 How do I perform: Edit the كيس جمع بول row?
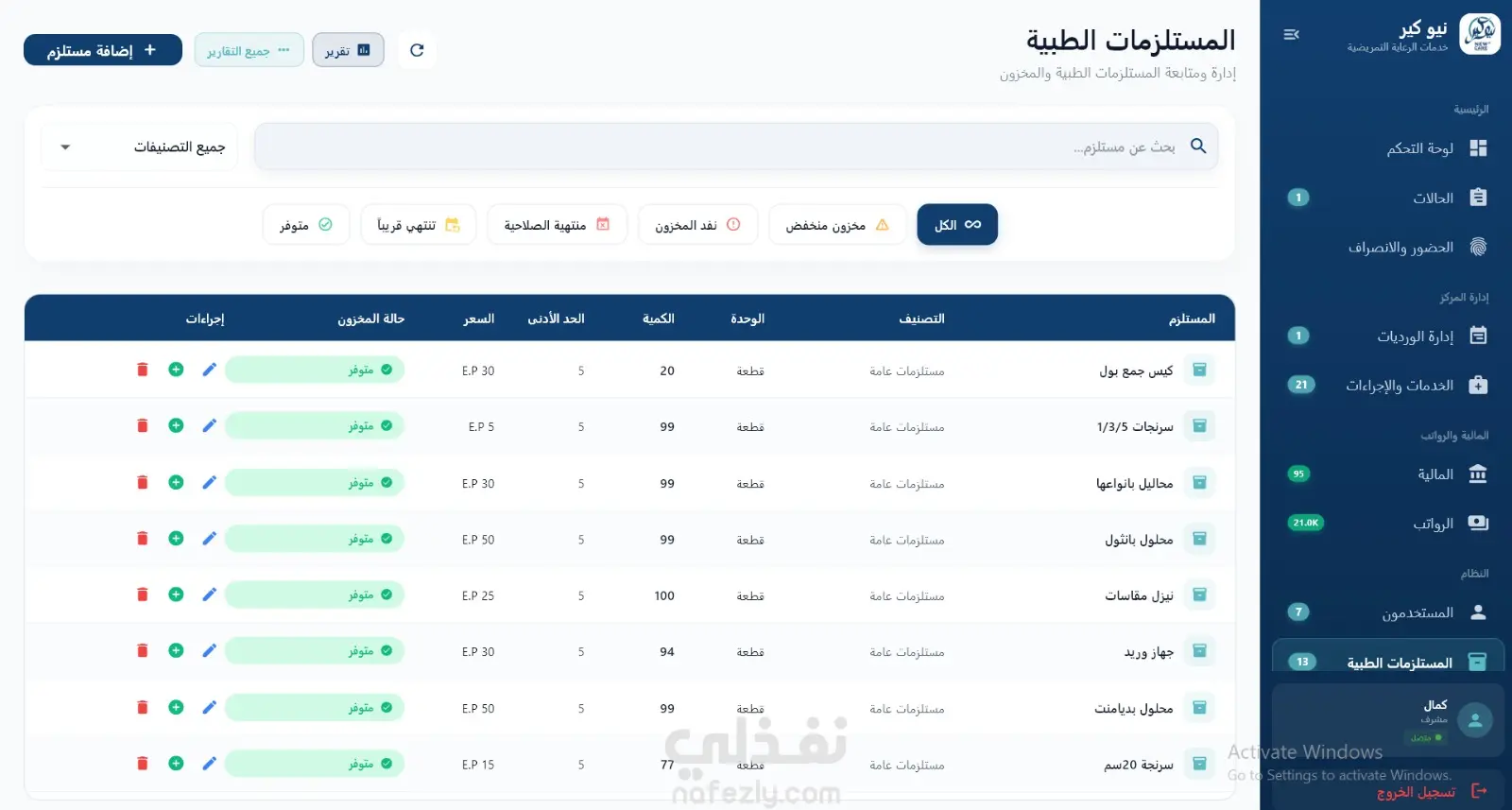pos(209,370)
